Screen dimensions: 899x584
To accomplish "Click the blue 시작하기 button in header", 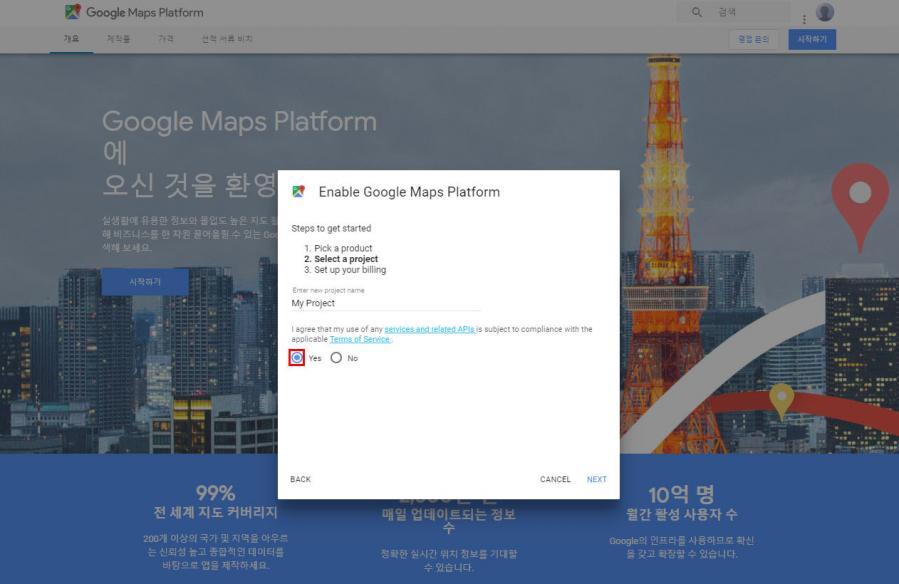I will 811,39.
